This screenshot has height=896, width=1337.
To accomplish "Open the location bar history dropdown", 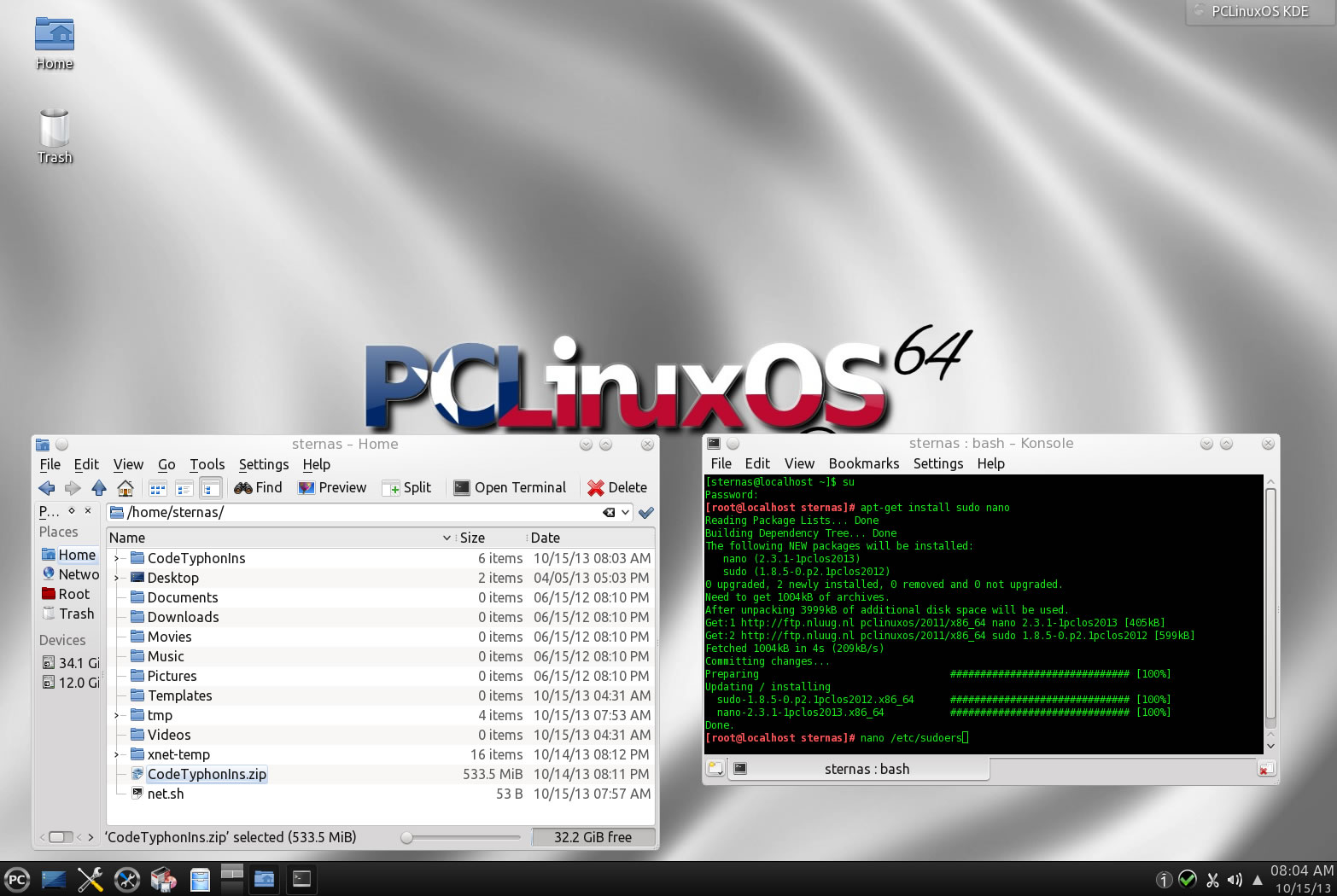I will (626, 513).
